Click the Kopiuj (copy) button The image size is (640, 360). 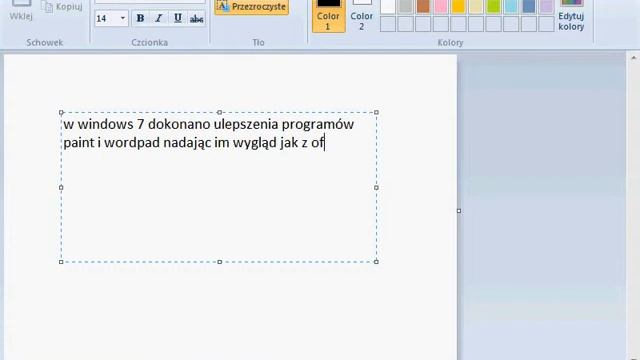click(62, 7)
